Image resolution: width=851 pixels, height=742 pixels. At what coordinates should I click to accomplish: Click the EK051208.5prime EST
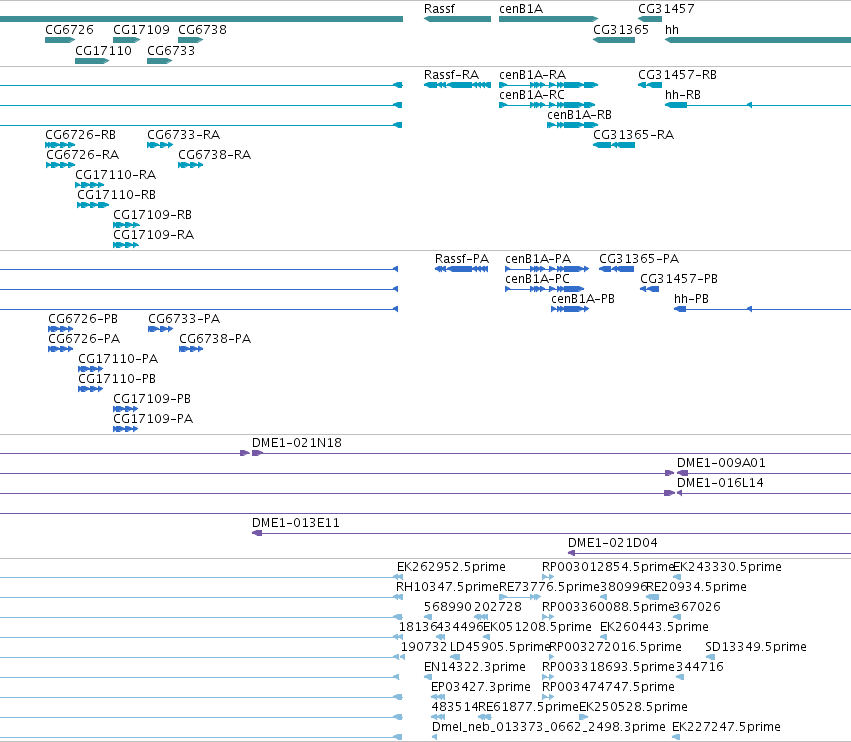487,637
